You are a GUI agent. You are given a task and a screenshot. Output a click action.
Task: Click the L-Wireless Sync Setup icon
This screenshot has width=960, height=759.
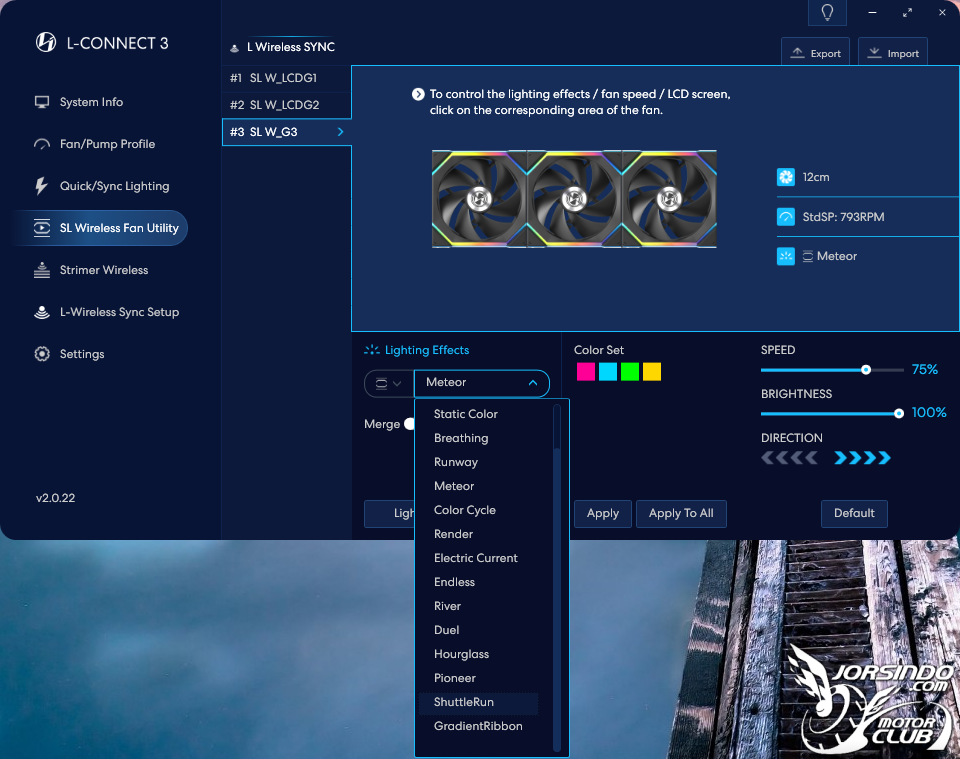coord(42,312)
